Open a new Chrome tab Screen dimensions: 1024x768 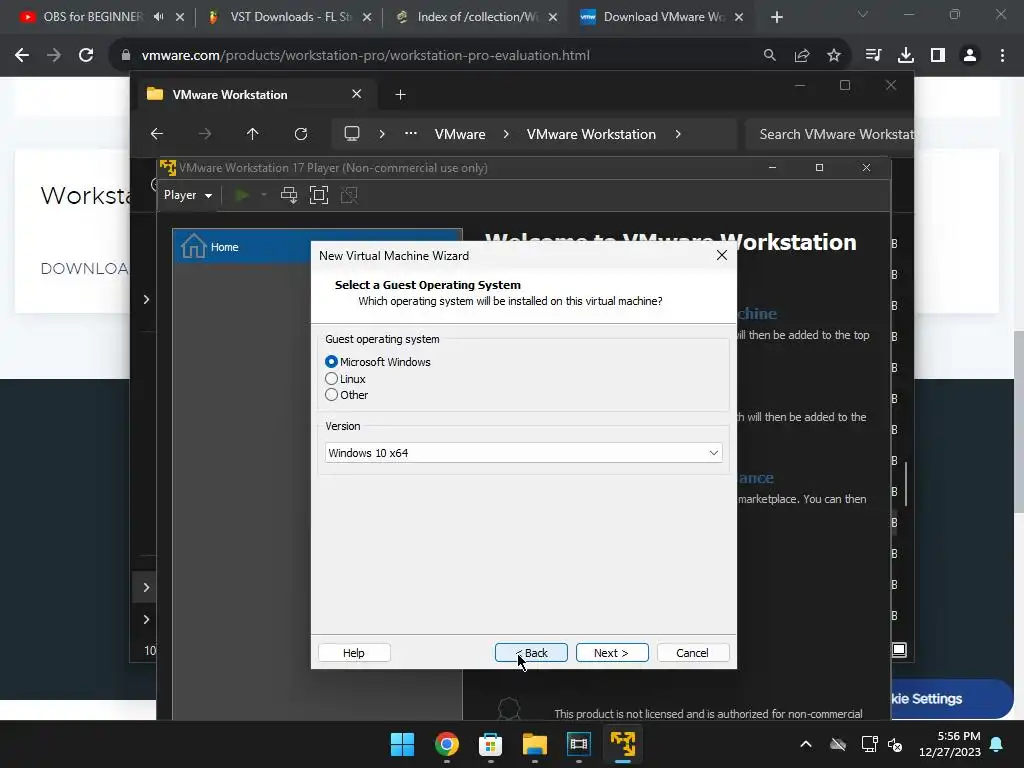tap(776, 17)
